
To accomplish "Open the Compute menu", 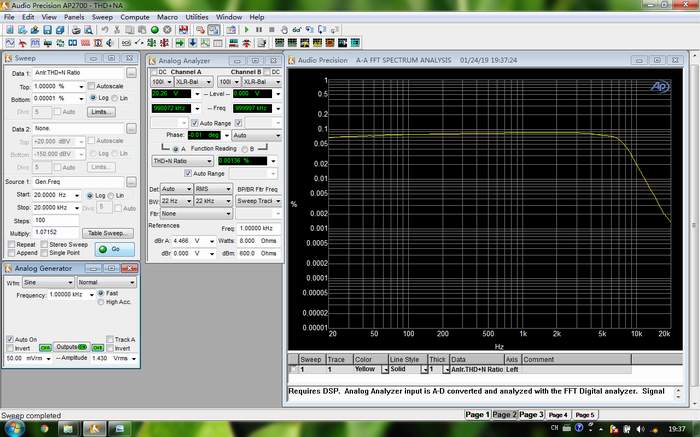I will click(135, 17).
